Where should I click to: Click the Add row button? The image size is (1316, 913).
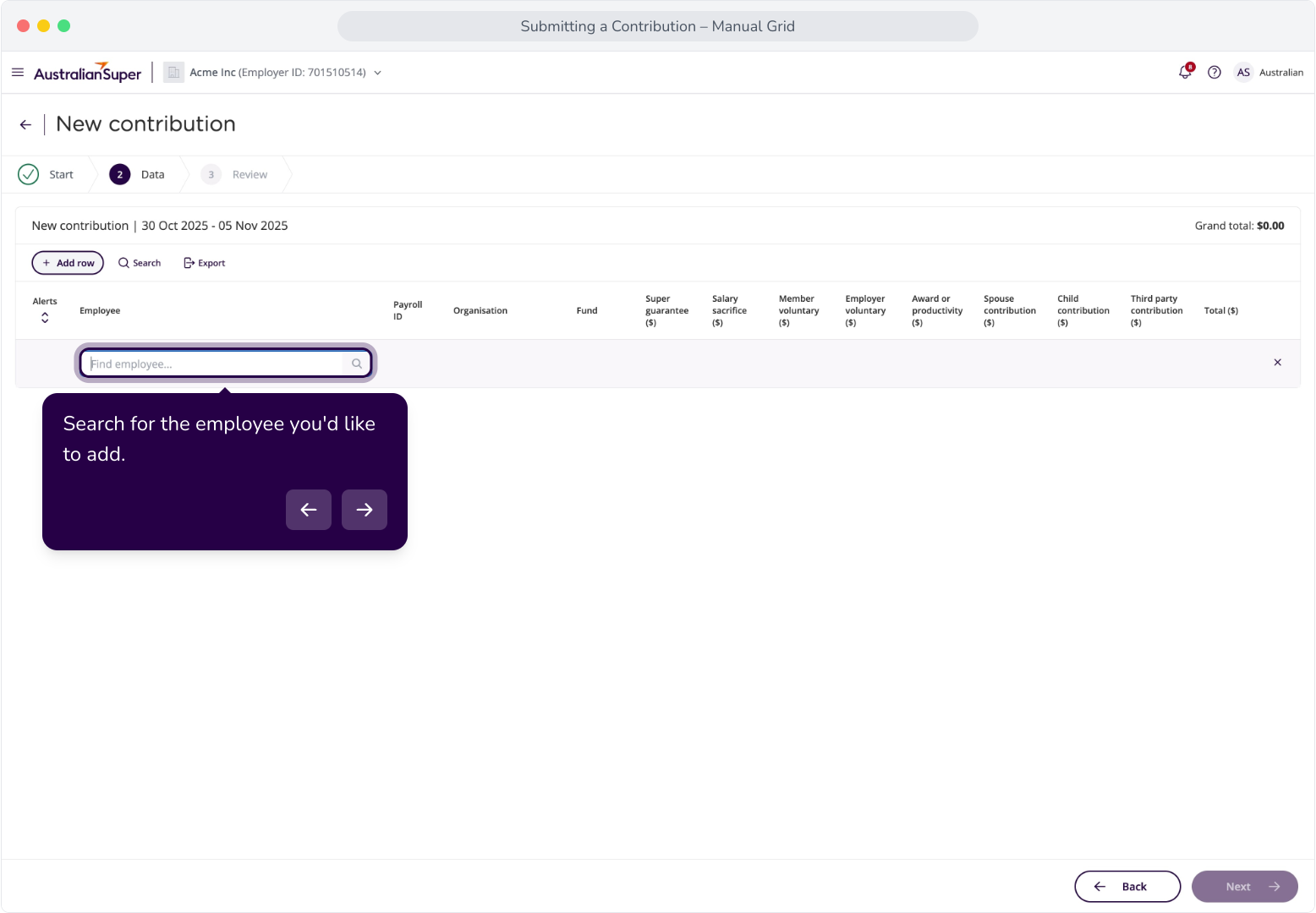click(x=68, y=263)
